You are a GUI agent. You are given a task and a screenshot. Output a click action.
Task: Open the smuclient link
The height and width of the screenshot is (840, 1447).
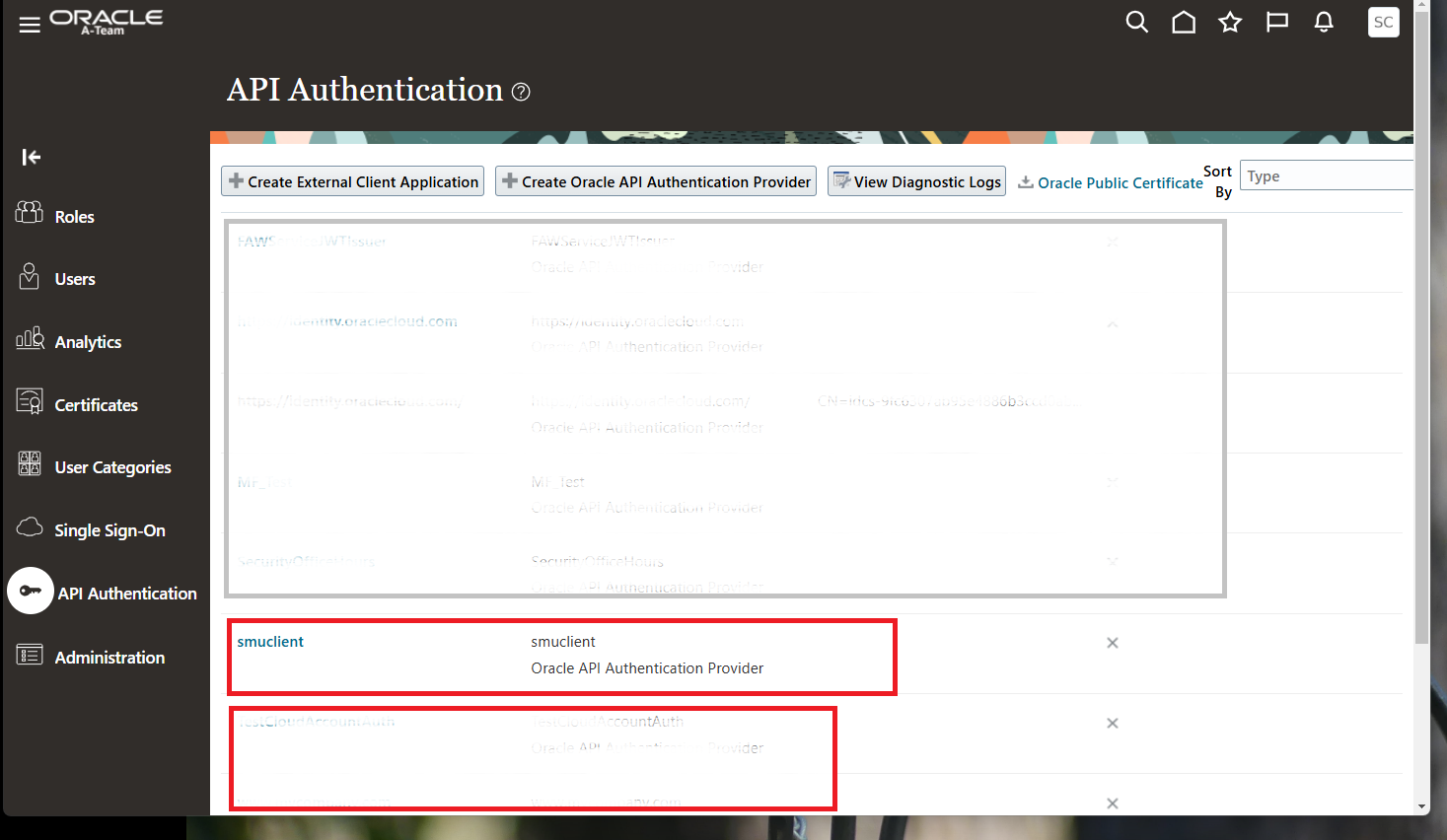270,642
